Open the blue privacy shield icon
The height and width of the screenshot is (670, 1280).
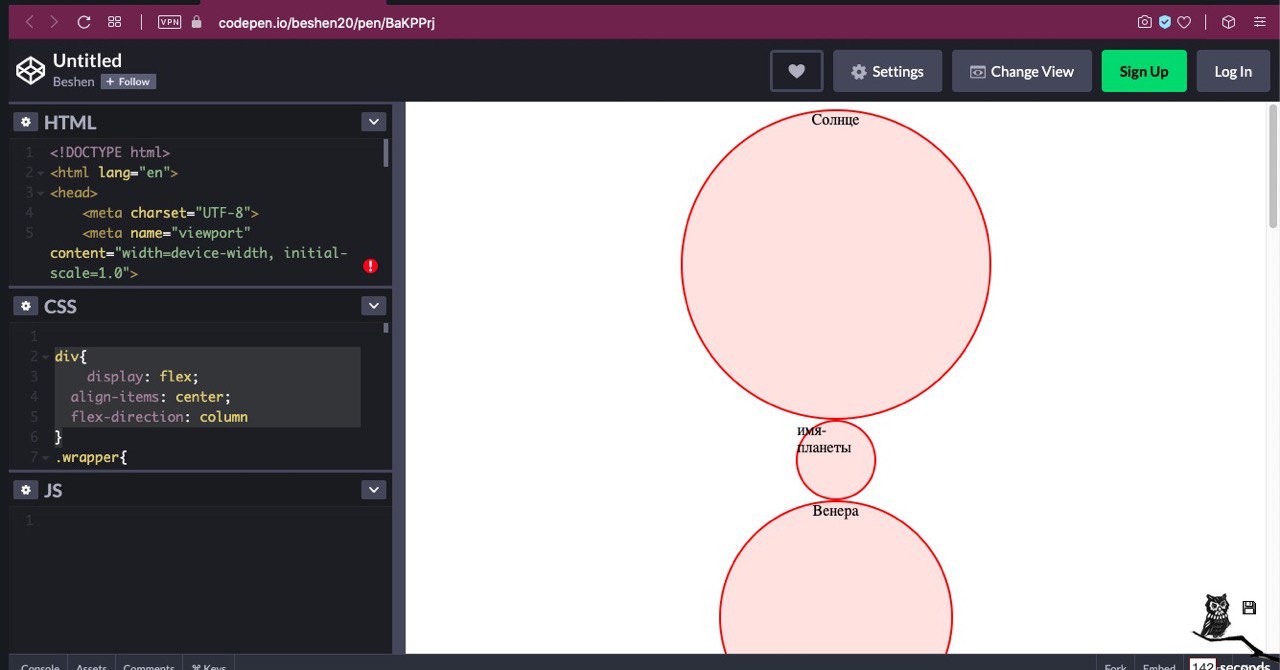pos(1165,21)
